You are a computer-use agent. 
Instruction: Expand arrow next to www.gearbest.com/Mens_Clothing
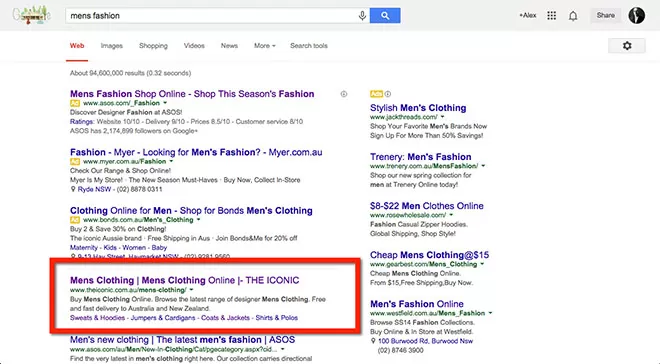pyautogui.click(x=482, y=264)
